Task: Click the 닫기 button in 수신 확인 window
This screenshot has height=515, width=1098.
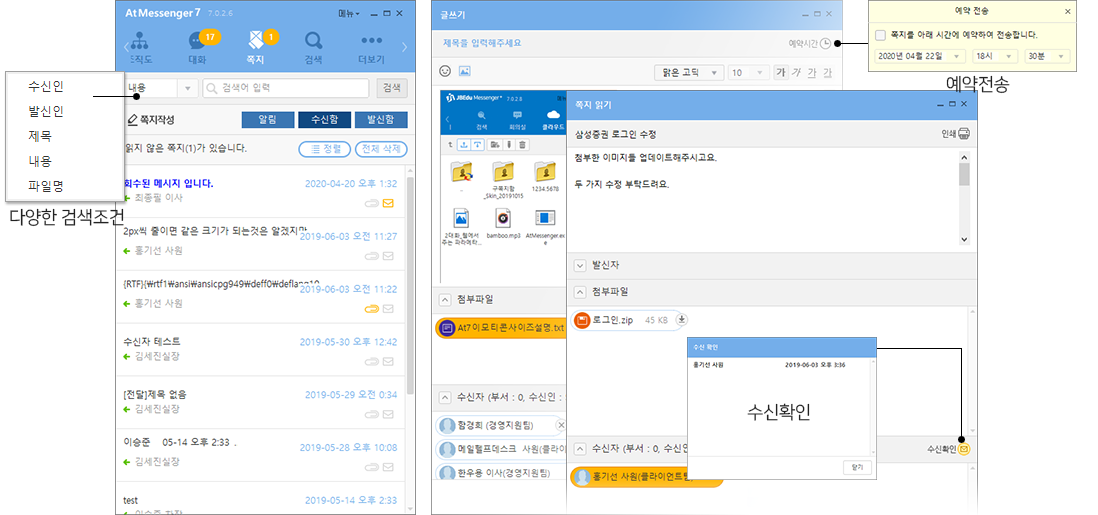Action: pyautogui.click(x=857, y=467)
